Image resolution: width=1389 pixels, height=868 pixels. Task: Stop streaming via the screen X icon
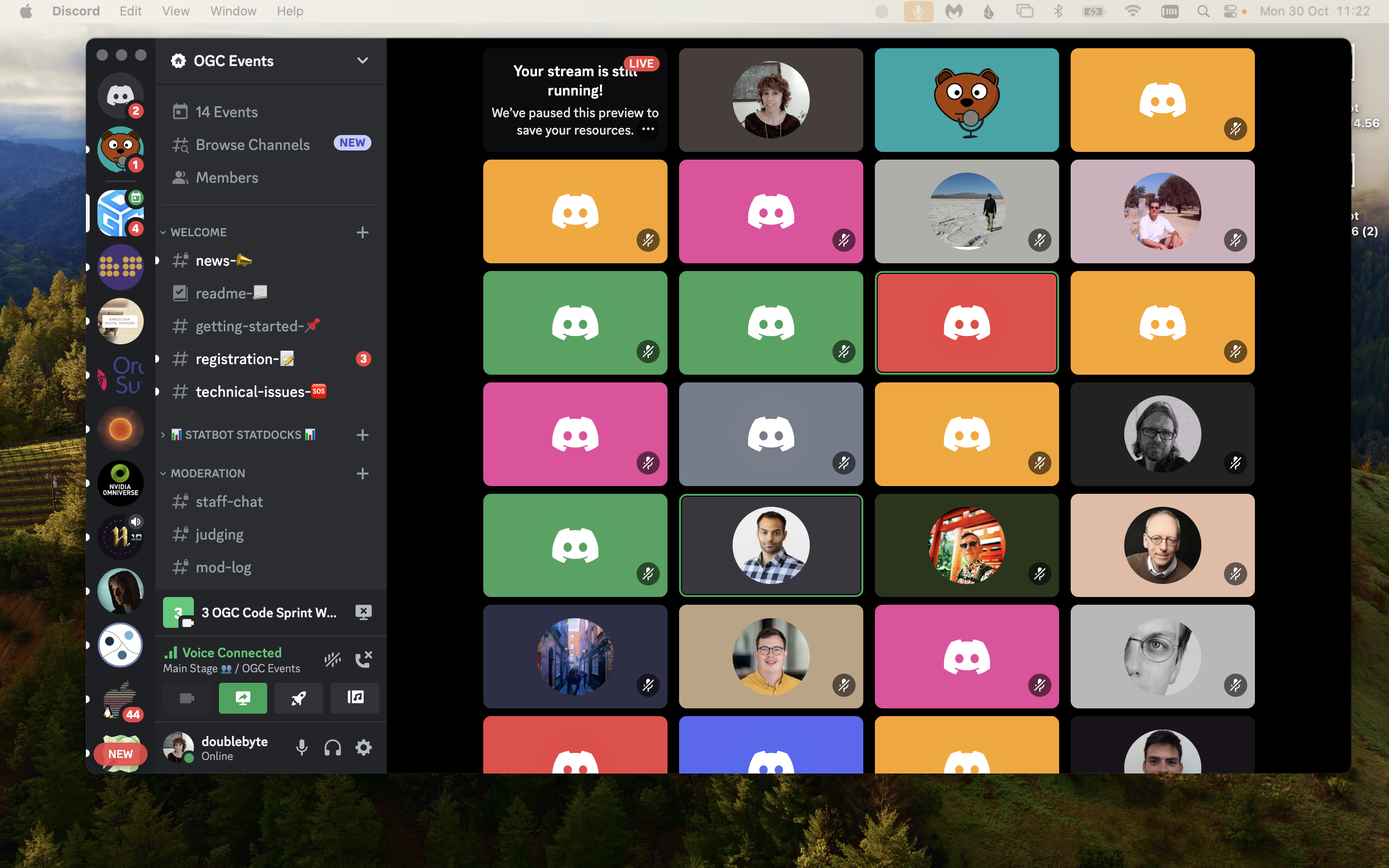click(x=363, y=612)
